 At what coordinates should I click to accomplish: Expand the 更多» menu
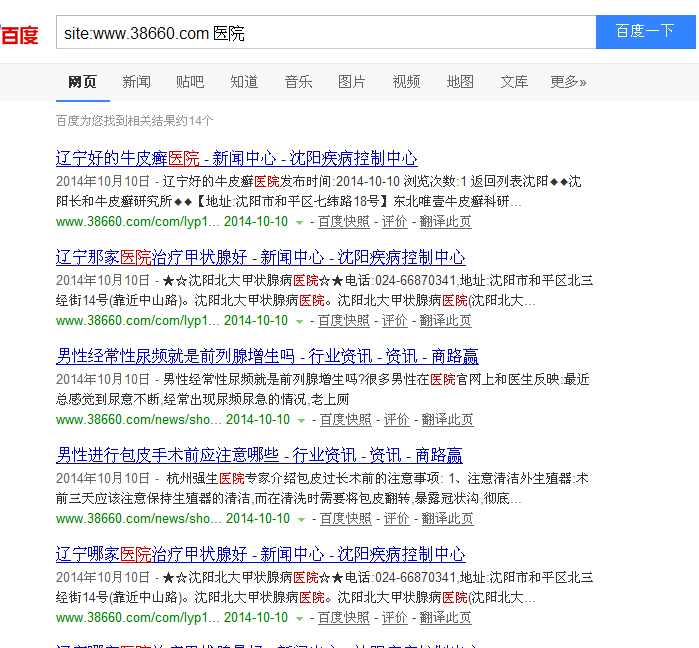coord(568,82)
